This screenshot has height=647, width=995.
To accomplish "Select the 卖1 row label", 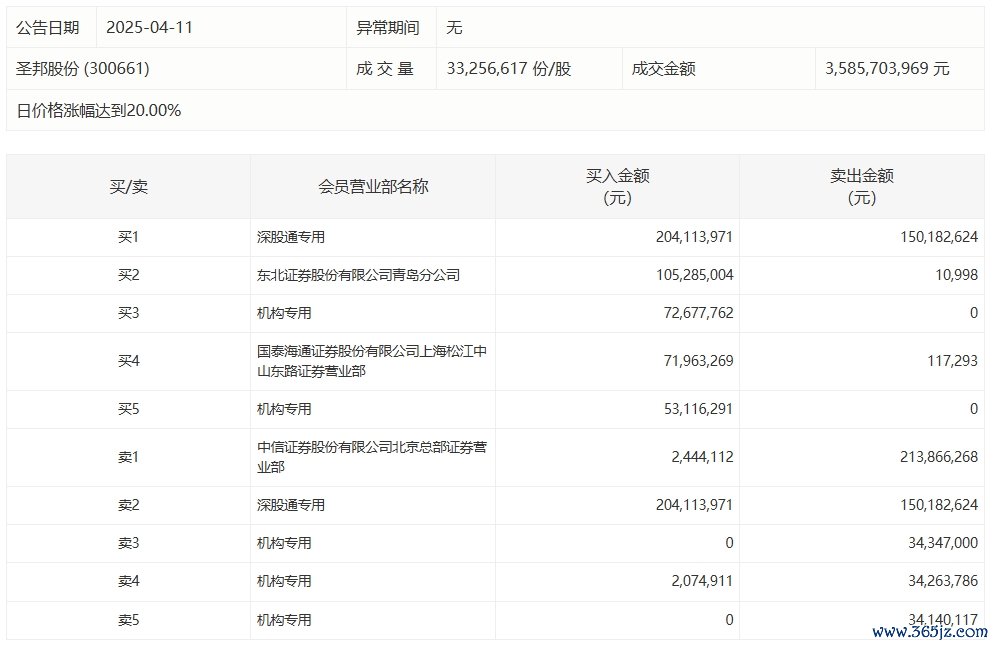I will 128,457.
